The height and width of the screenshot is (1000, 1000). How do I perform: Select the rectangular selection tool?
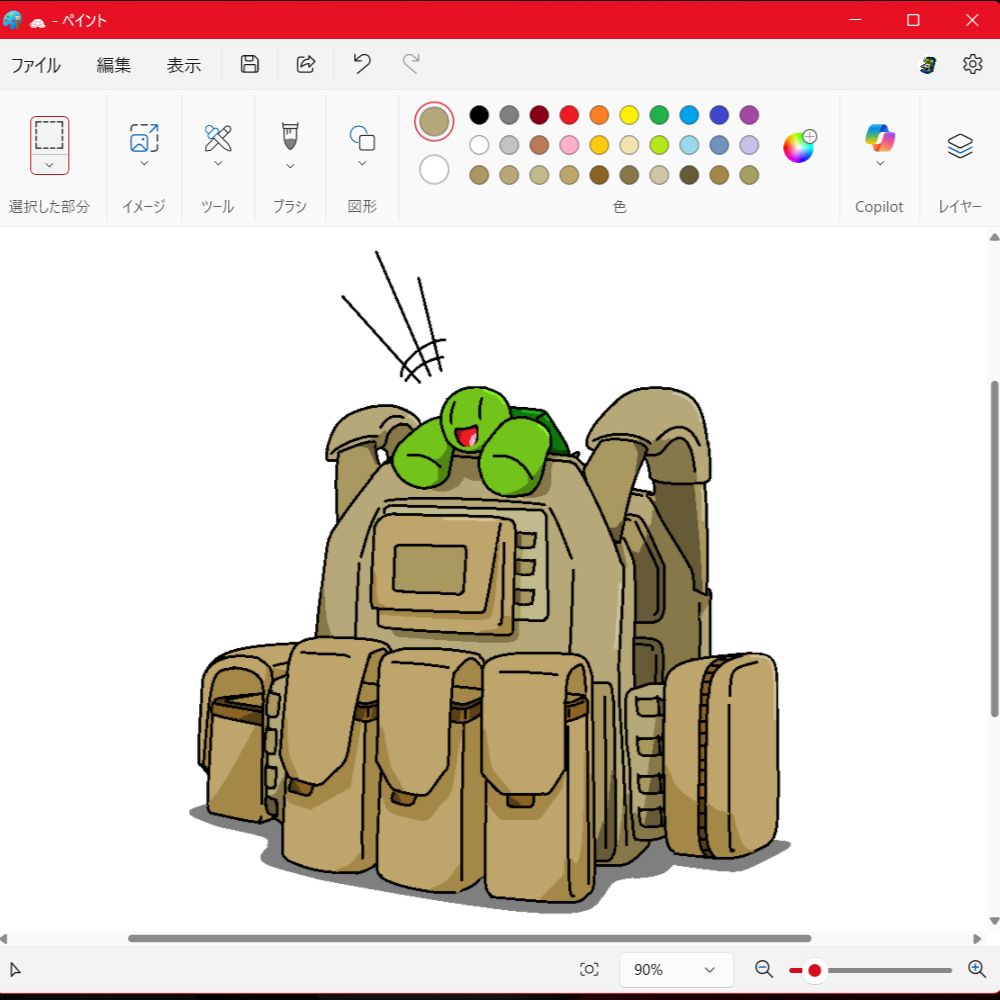pos(49,135)
